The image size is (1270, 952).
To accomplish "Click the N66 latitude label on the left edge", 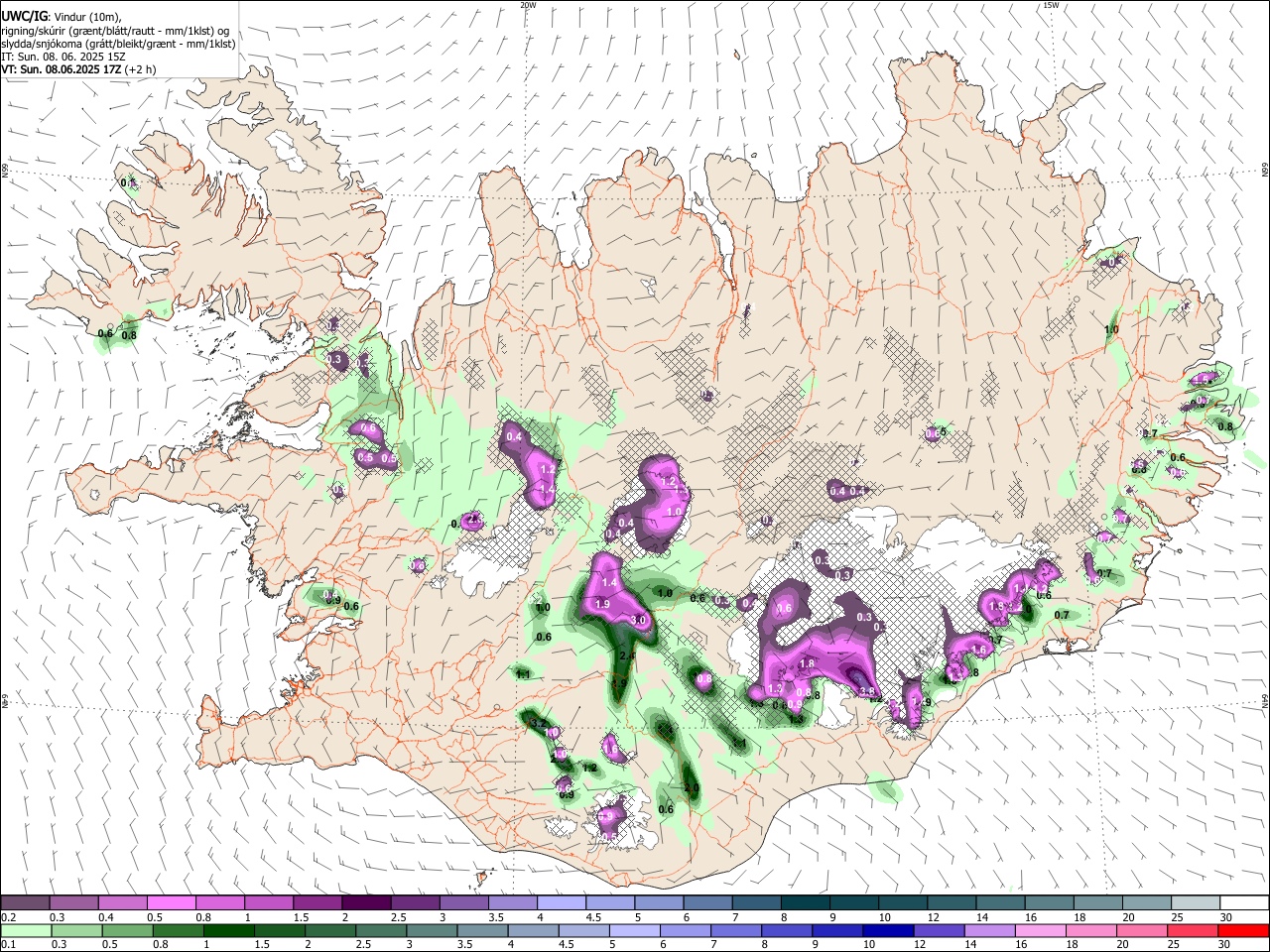I will [5, 170].
